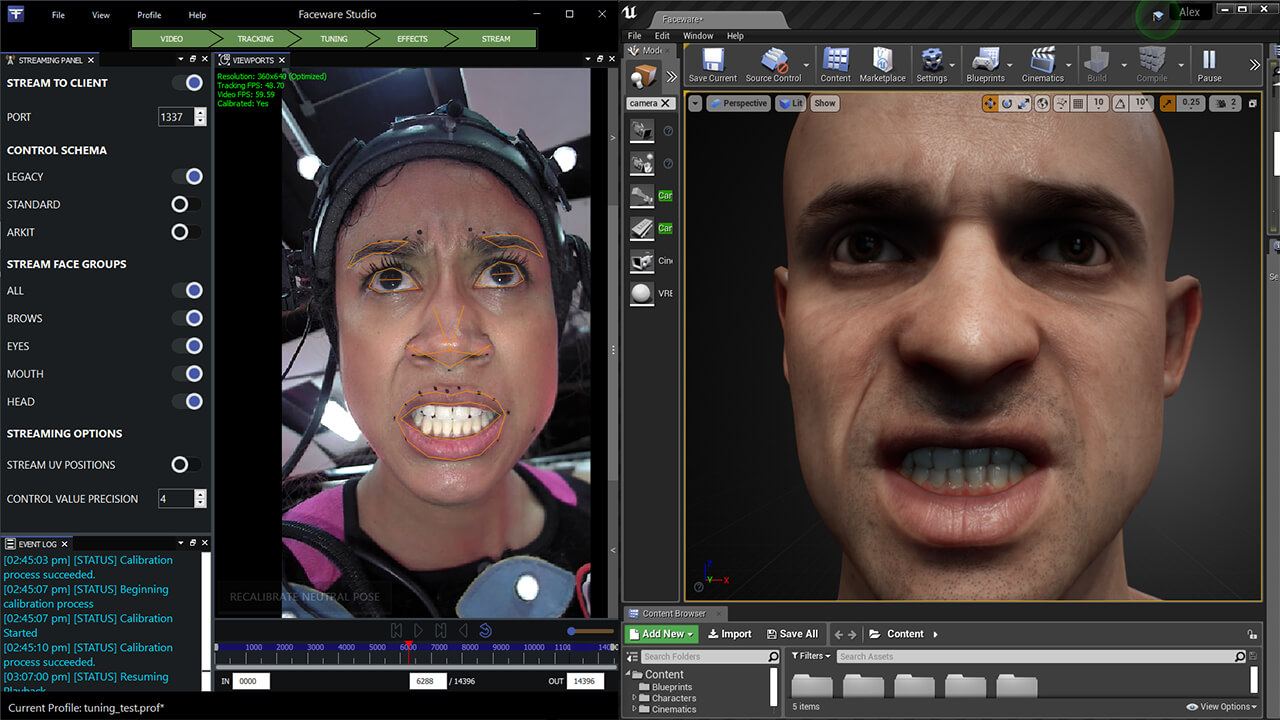Expand the Filters dropdown

[x=811, y=657]
